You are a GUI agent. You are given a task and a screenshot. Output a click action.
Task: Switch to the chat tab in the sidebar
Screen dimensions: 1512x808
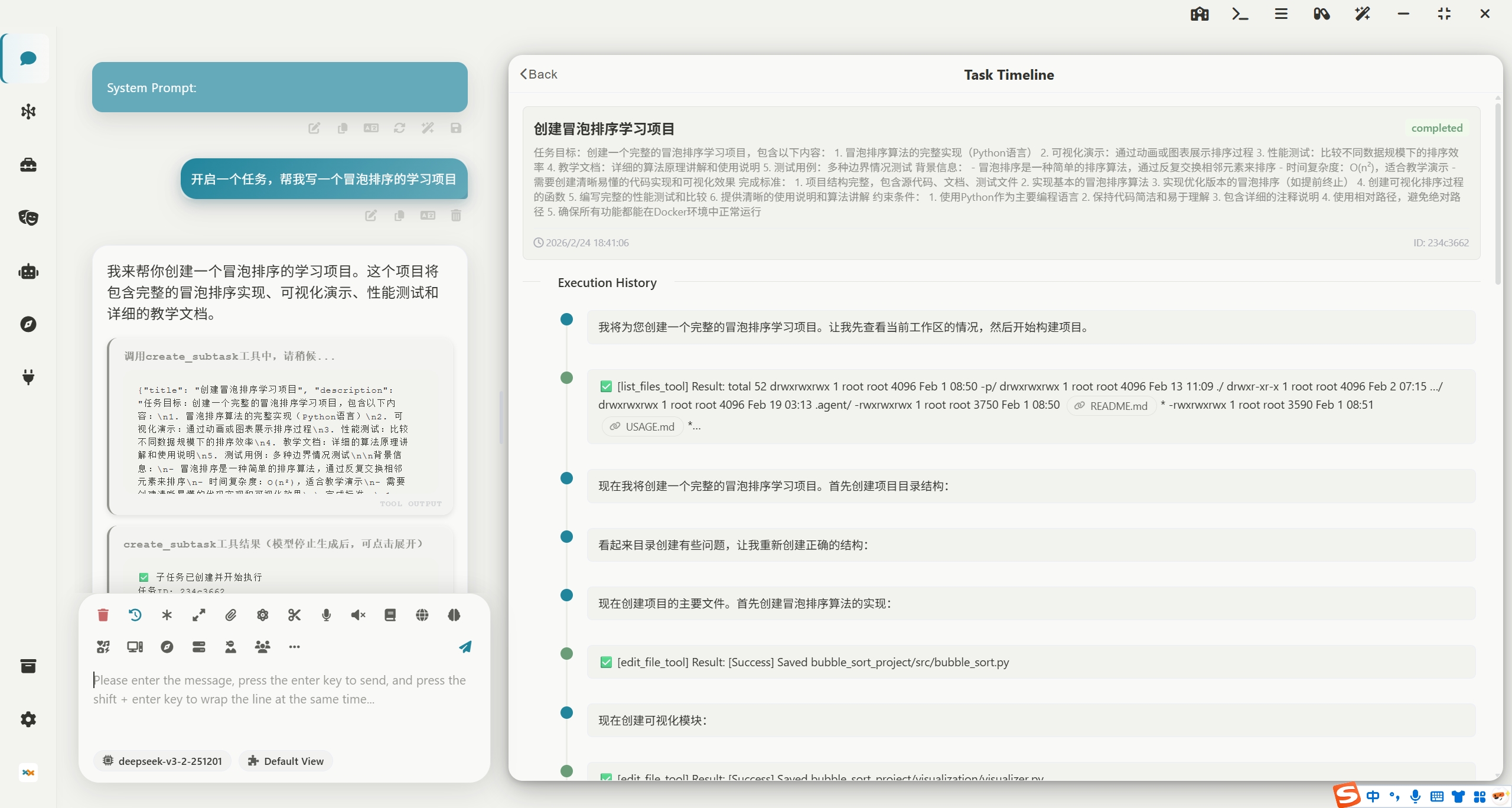tap(28, 58)
